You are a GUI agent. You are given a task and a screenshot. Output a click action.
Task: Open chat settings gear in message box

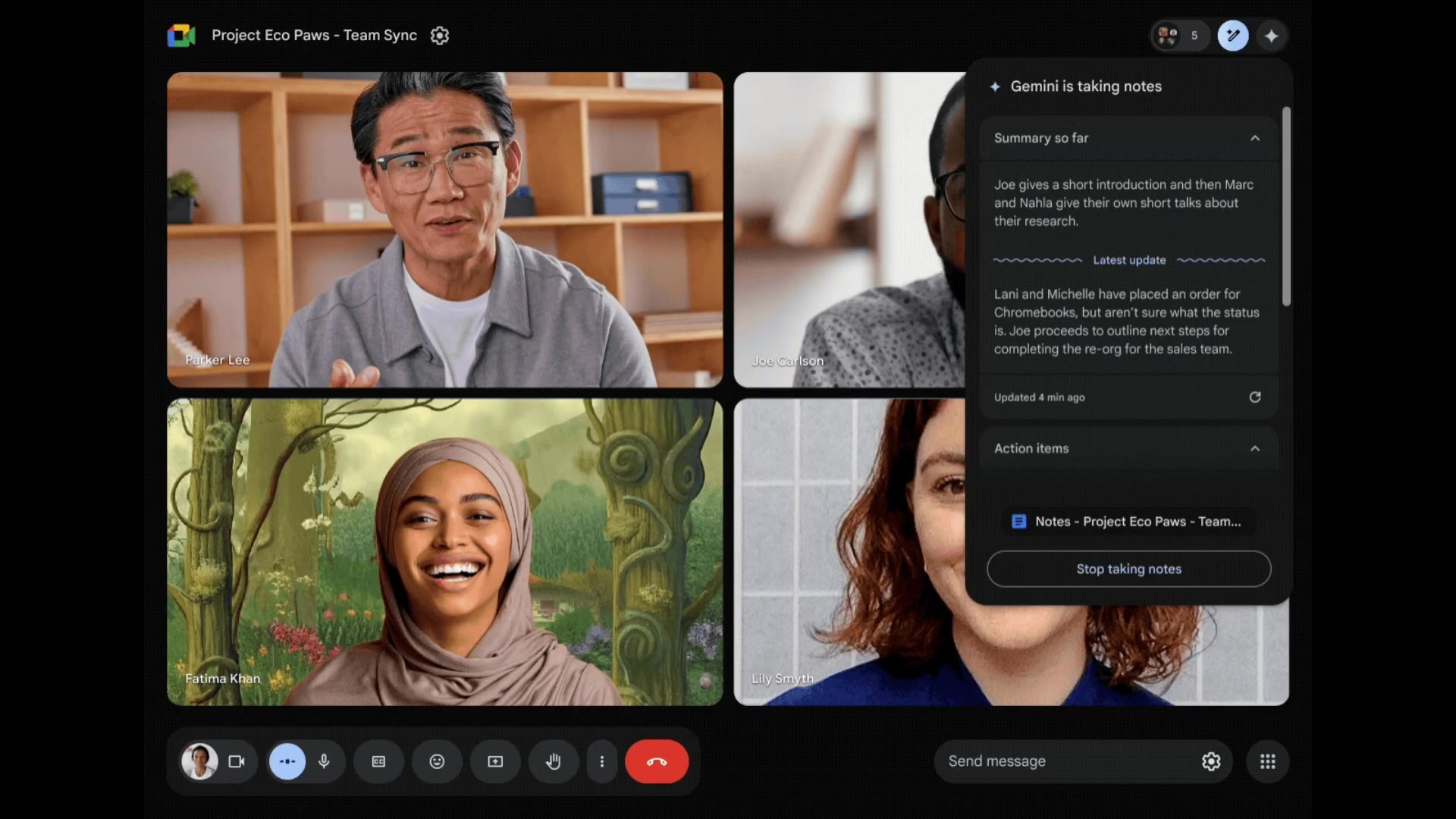[1211, 761]
